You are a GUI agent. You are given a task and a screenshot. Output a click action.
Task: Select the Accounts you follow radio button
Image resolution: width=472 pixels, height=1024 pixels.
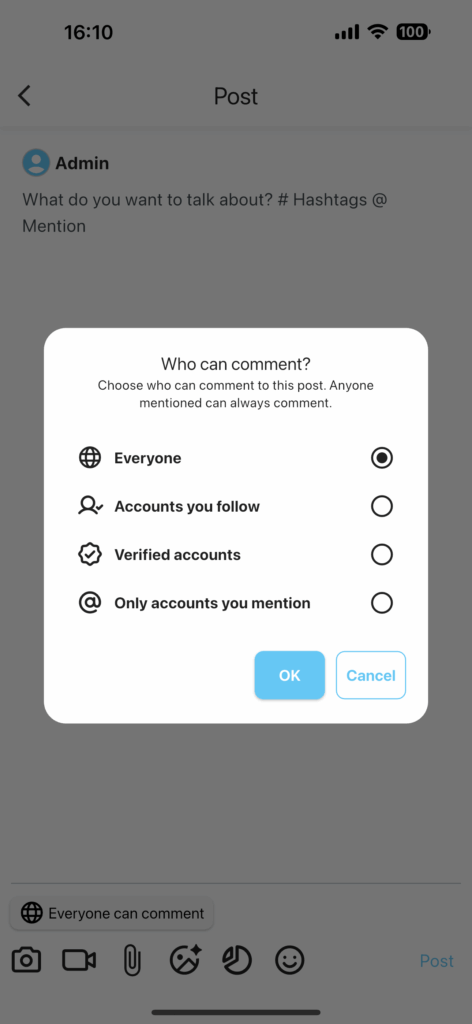[382, 506]
